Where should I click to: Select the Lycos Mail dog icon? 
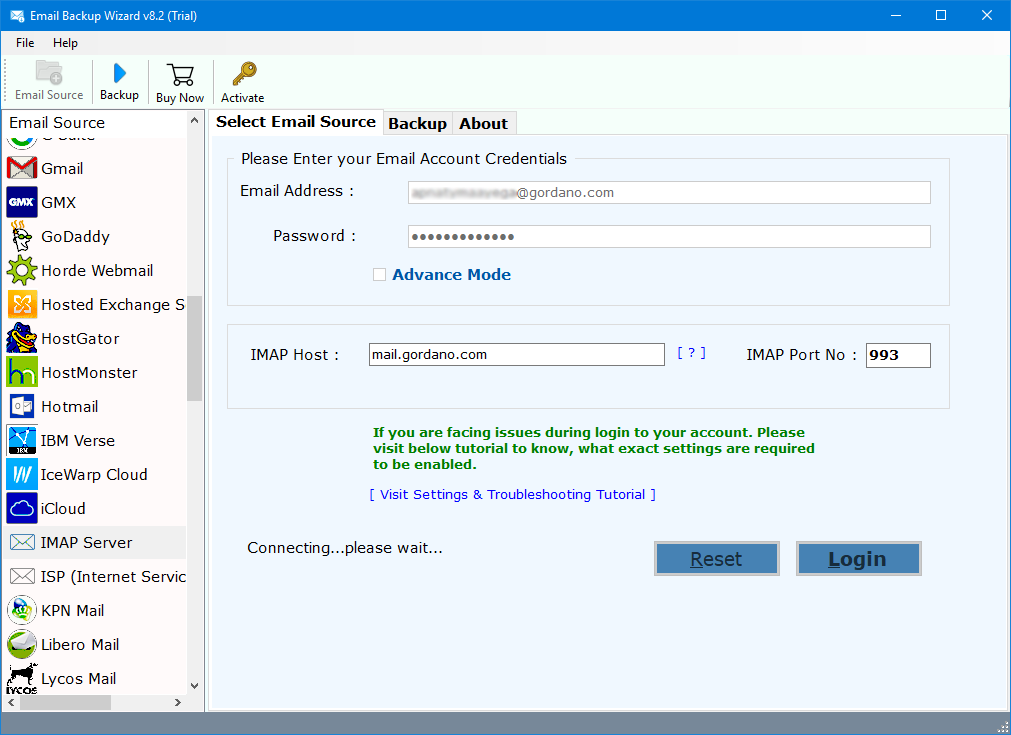click(x=22, y=678)
